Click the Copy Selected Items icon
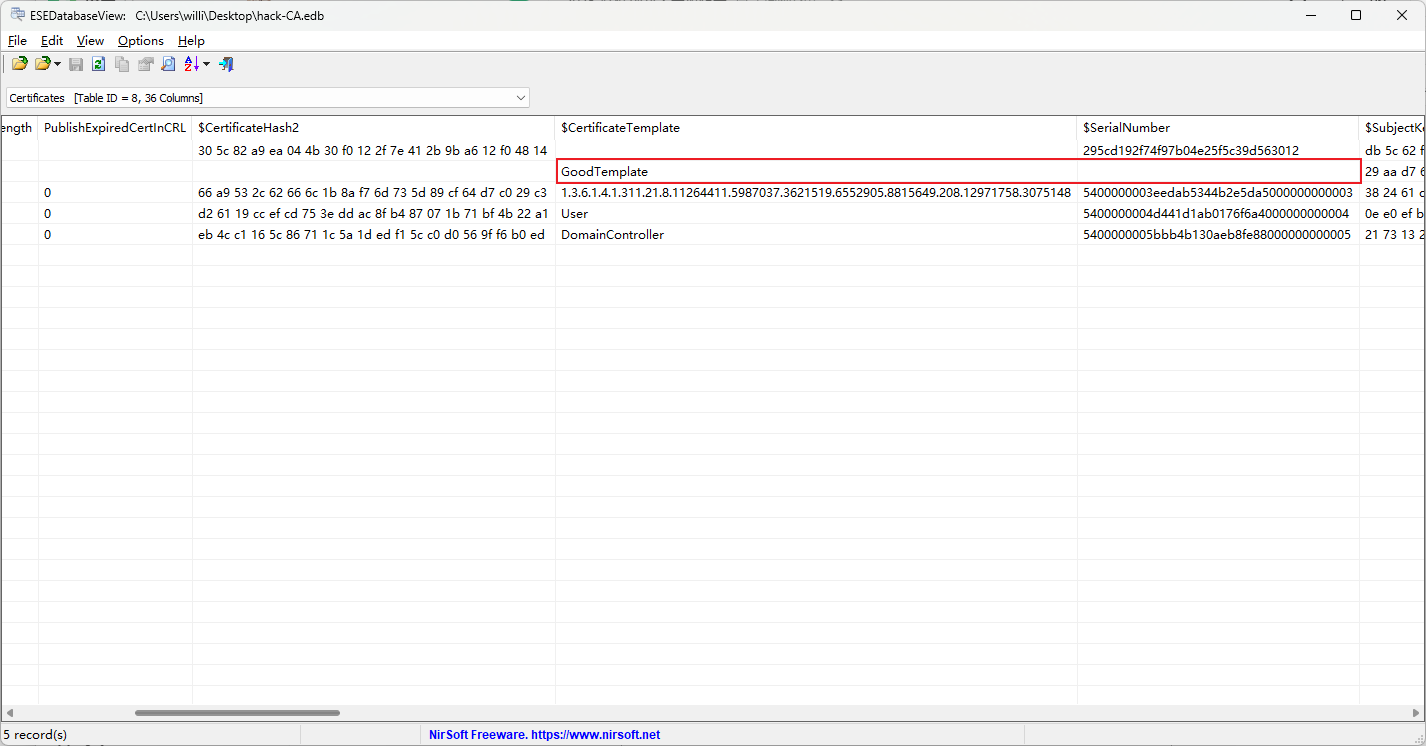This screenshot has width=1426, height=746. pyautogui.click(x=122, y=64)
